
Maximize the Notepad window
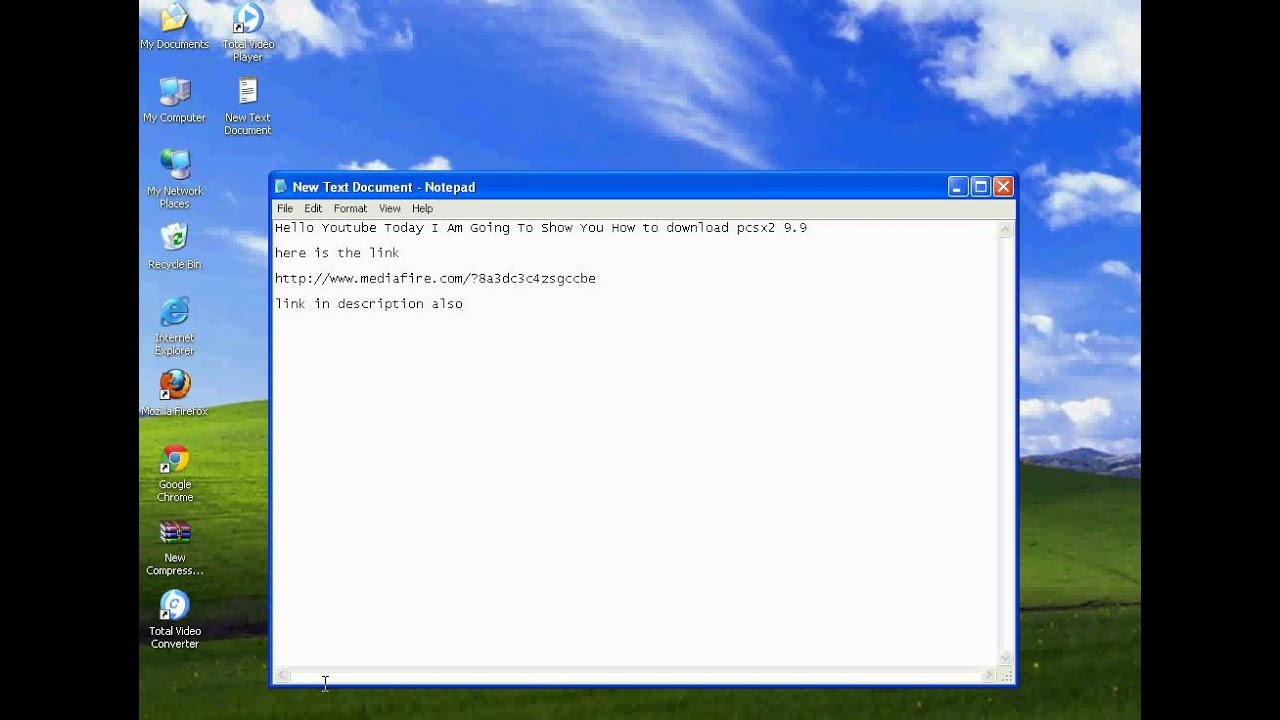[x=981, y=187]
